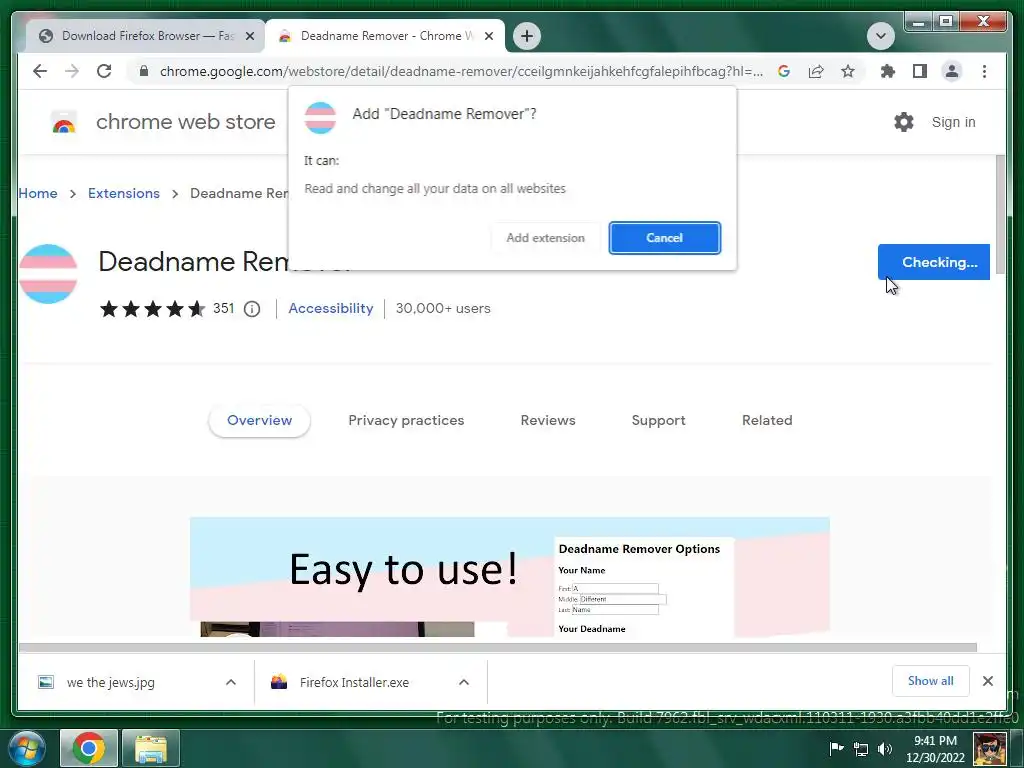This screenshot has height=768, width=1024.
Task: Go to Home breadcrumb link
Action: point(38,193)
